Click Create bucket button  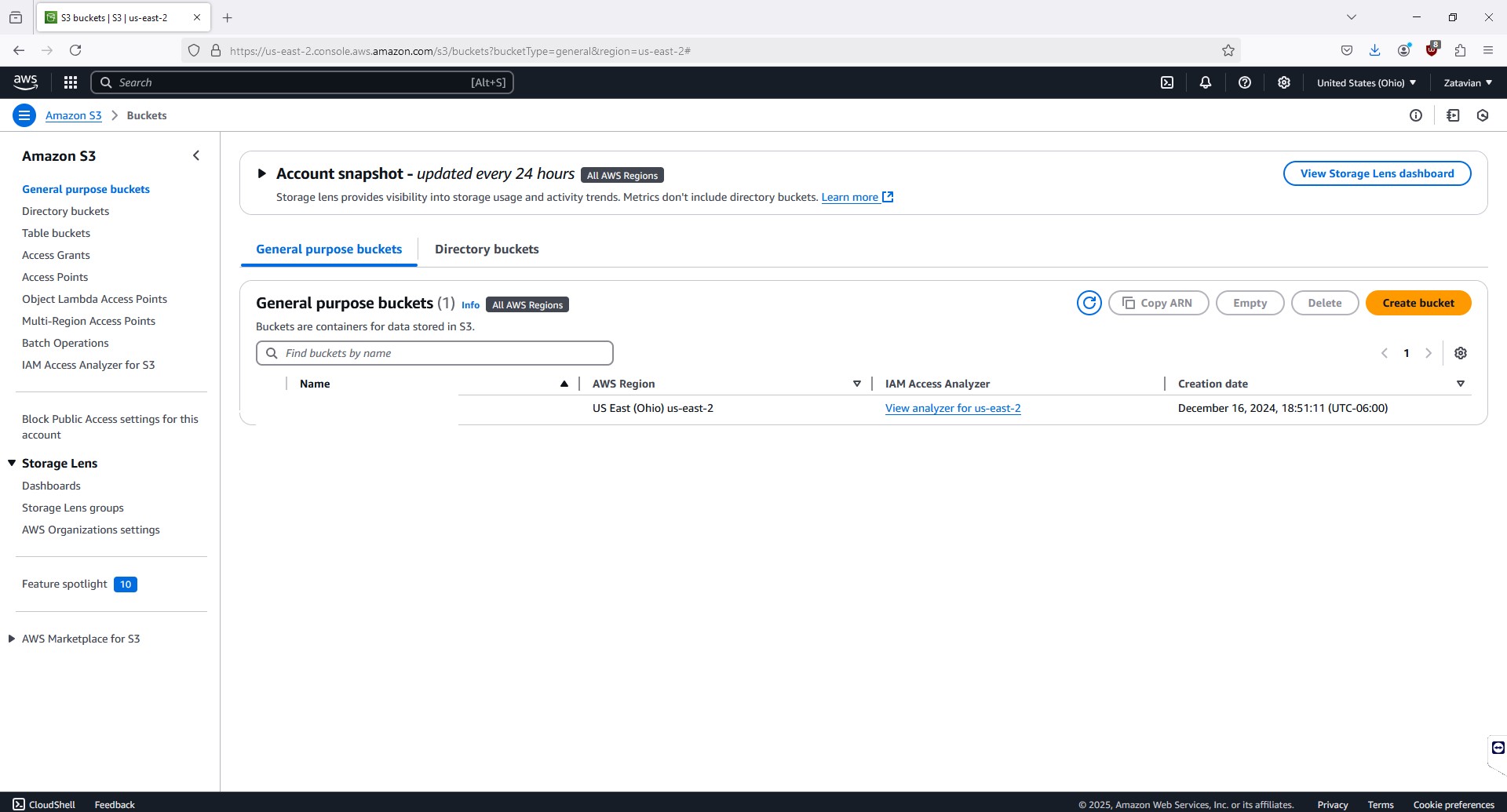click(1418, 303)
